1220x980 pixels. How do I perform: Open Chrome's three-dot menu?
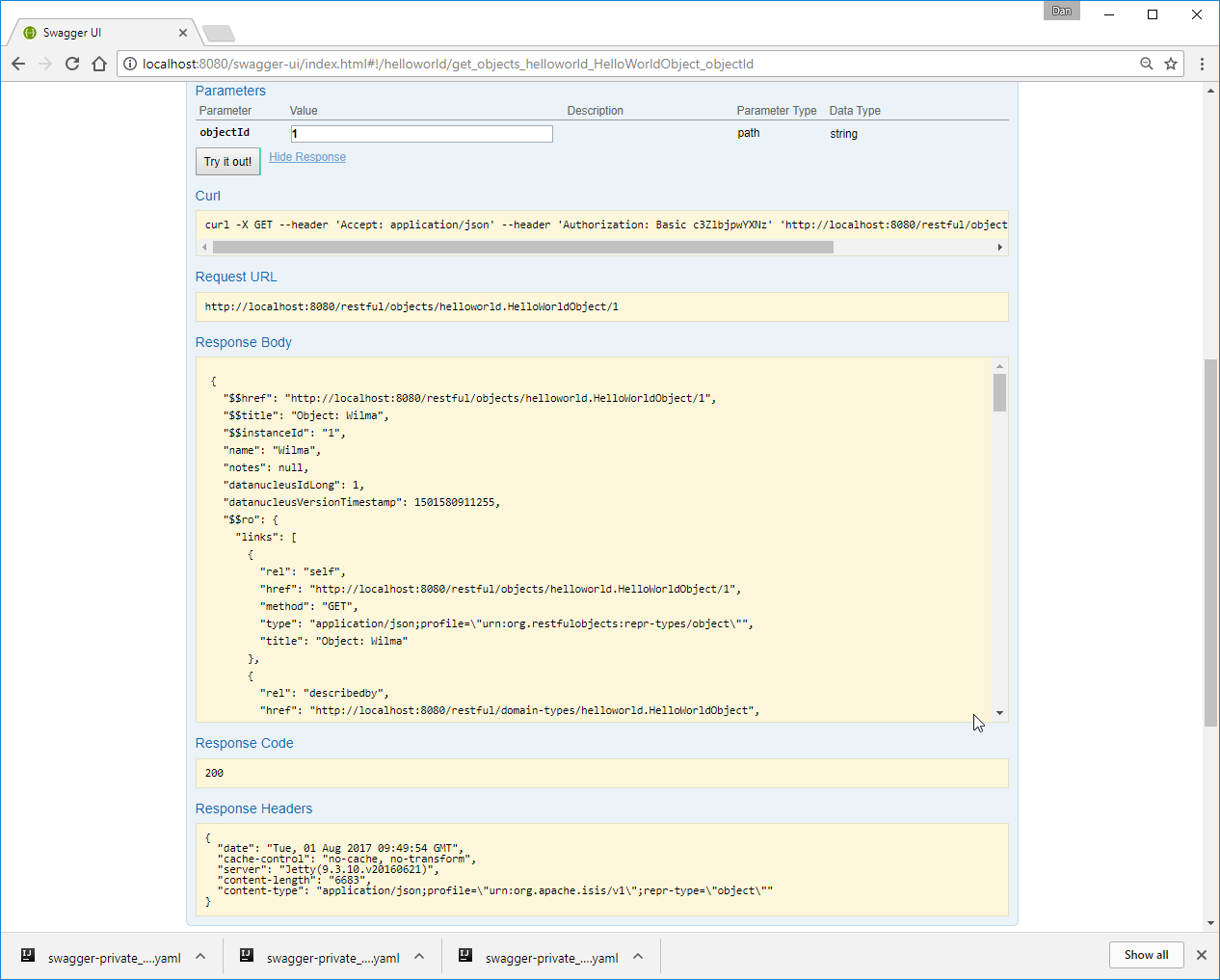[x=1202, y=64]
